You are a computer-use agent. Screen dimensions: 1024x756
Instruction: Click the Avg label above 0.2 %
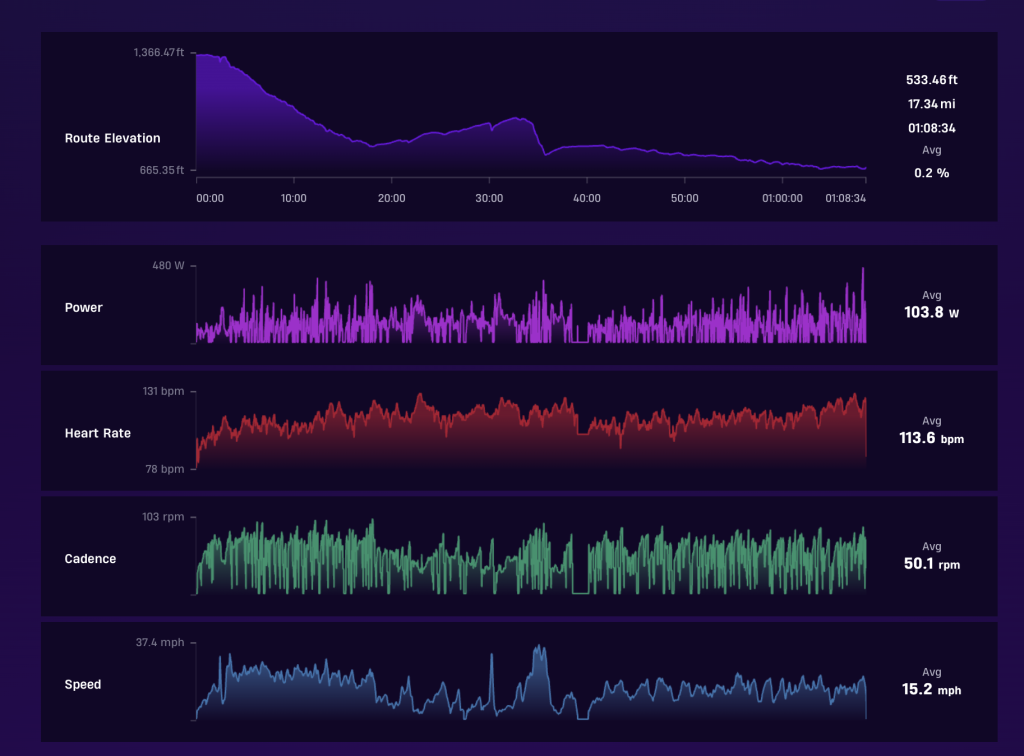coord(932,150)
